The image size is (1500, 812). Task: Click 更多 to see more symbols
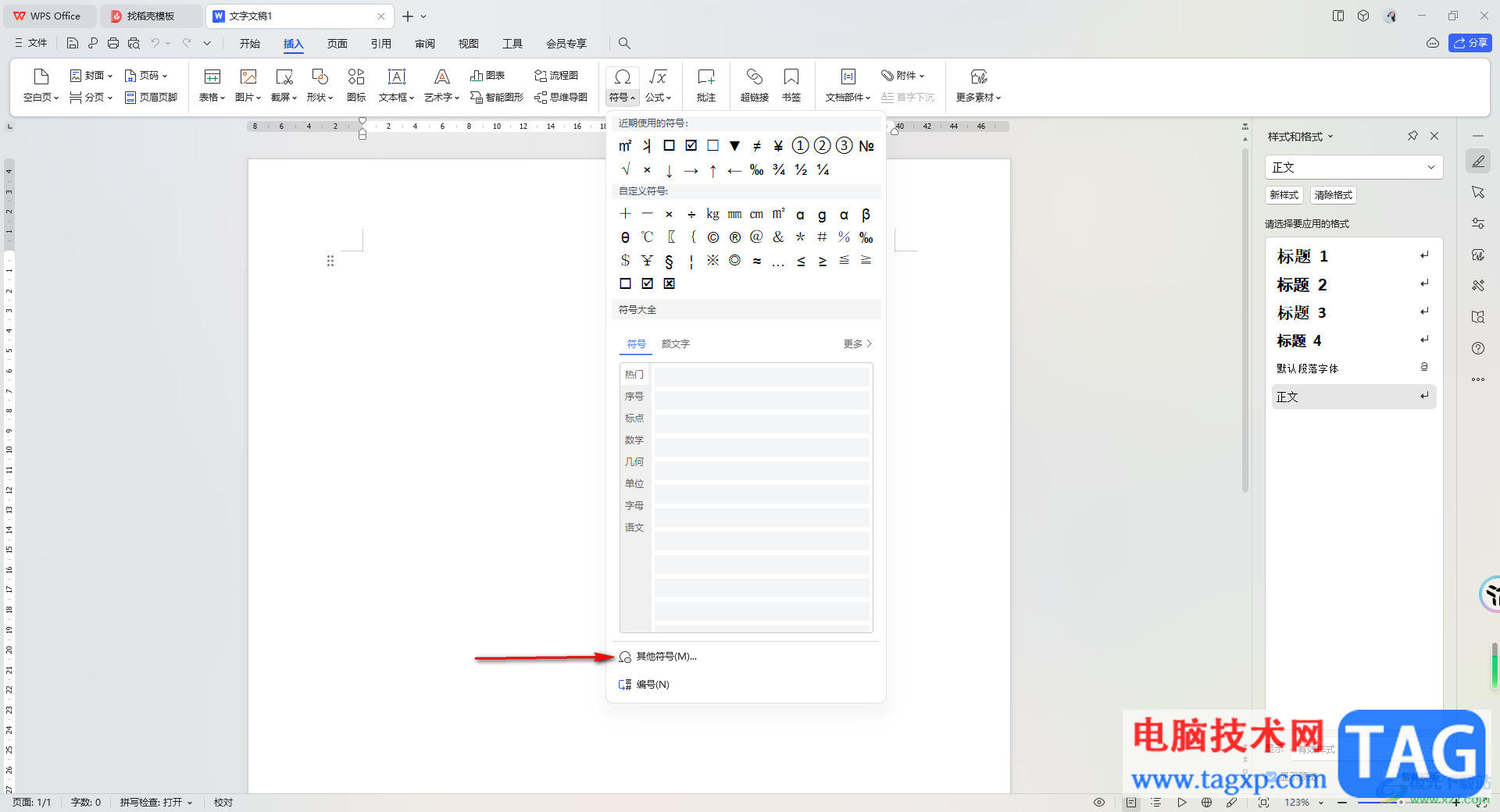click(857, 344)
